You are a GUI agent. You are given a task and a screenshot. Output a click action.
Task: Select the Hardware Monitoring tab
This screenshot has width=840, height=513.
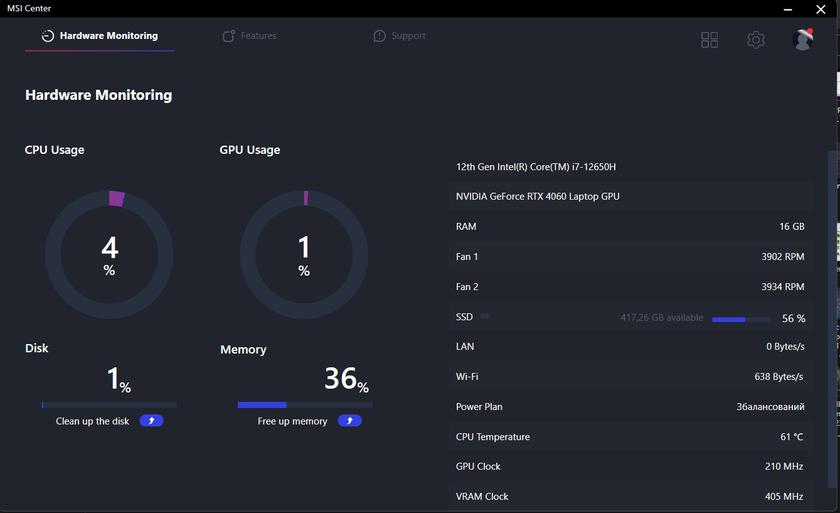coord(100,36)
